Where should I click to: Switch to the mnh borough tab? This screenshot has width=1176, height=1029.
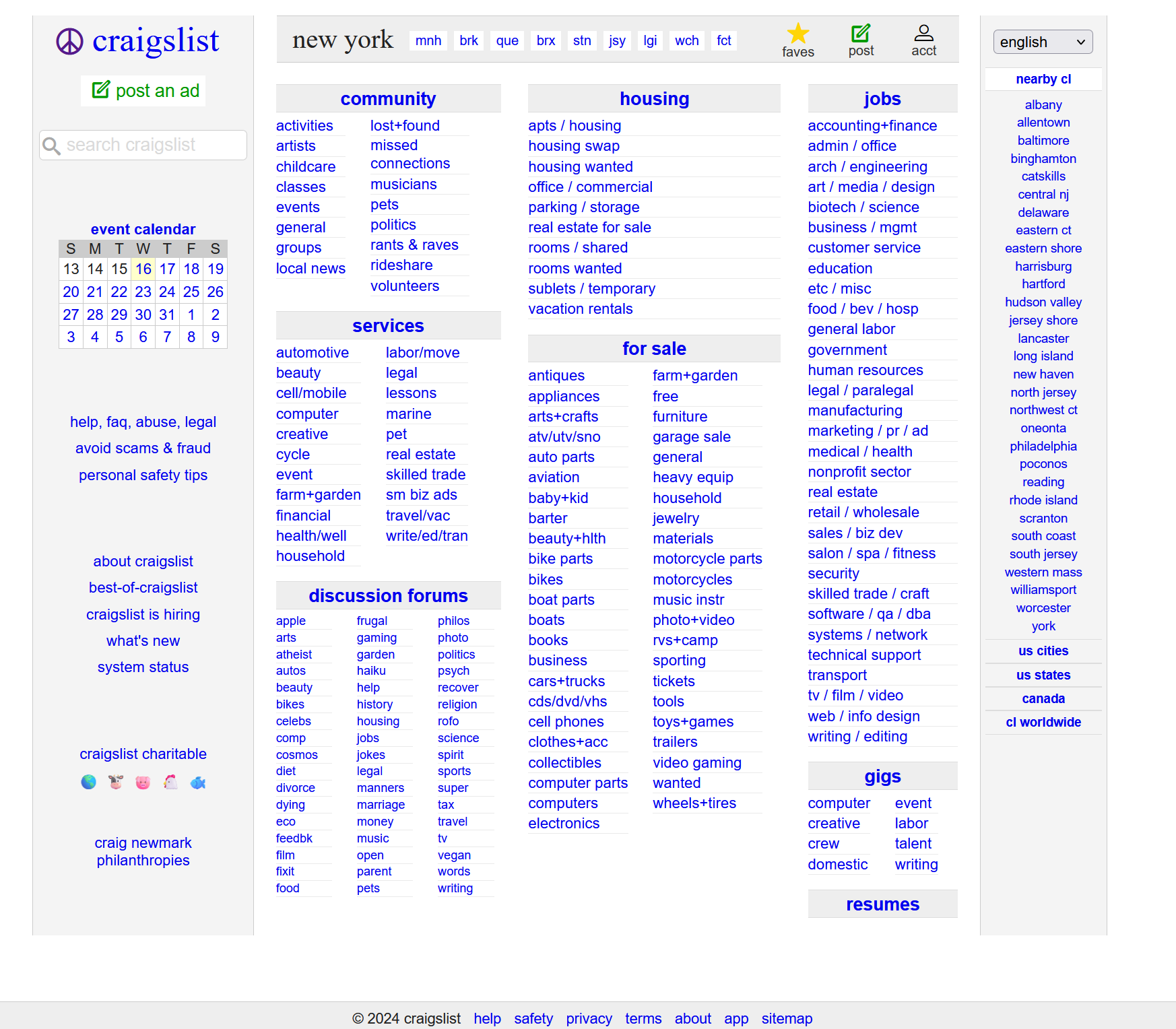428,40
